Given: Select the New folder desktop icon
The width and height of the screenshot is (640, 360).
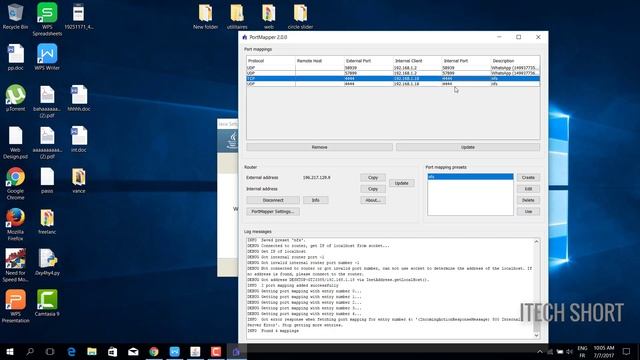Looking at the screenshot, I should pyautogui.click(x=205, y=17).
